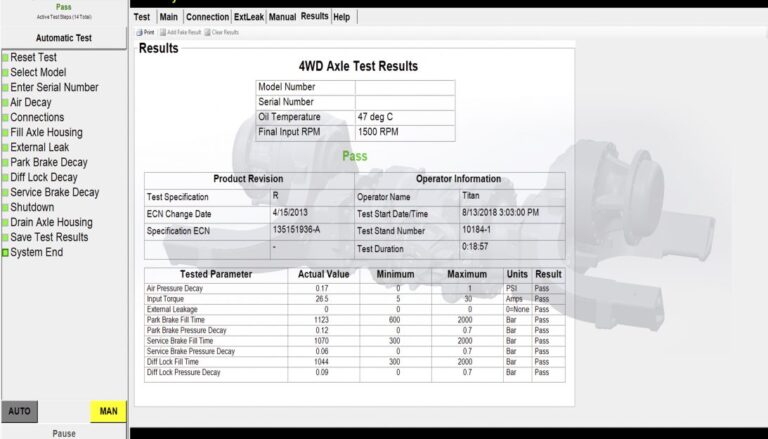Click status indicator next to Air Decay
The height and width of the screenshot is (439, 768).
coord(5,103)
